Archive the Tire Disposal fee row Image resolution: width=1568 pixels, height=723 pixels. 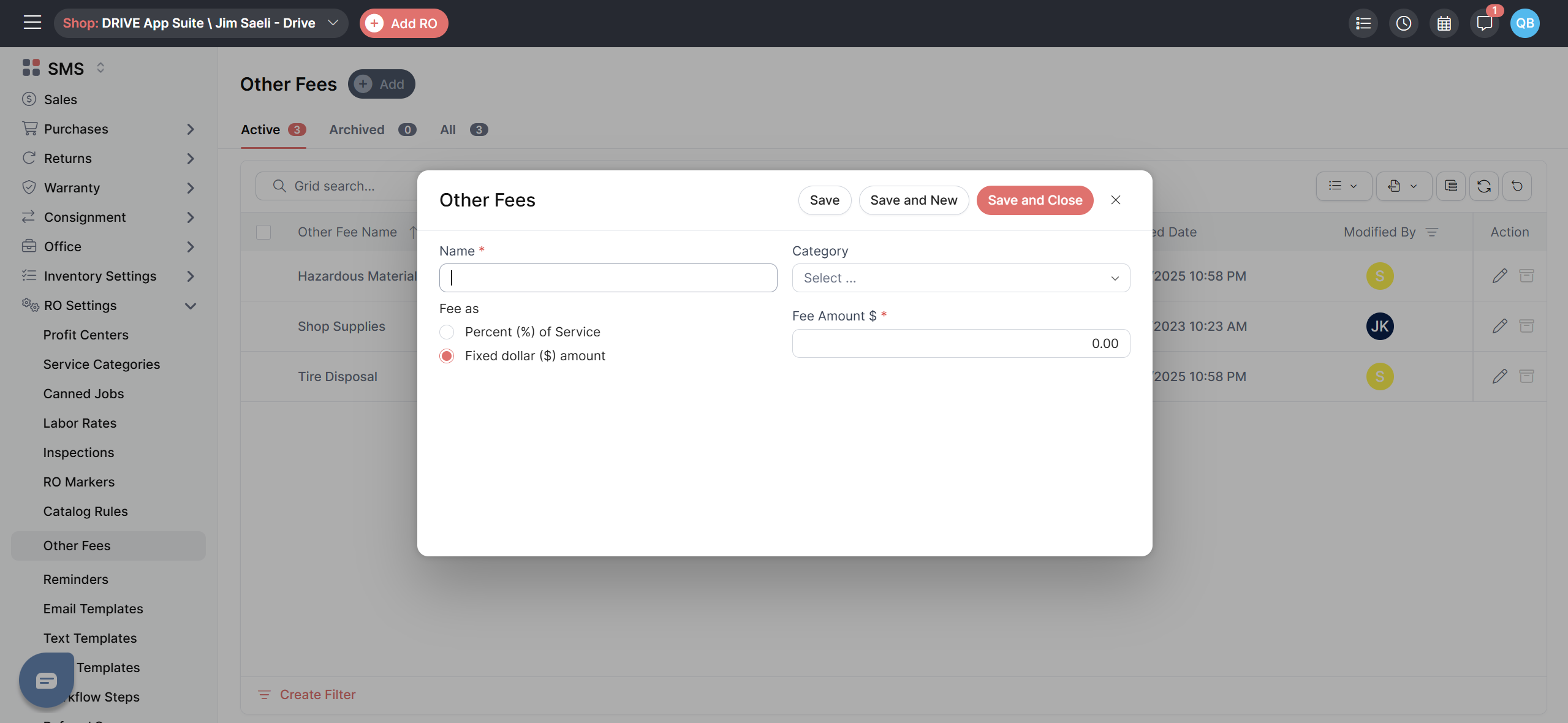[1526, 376]
